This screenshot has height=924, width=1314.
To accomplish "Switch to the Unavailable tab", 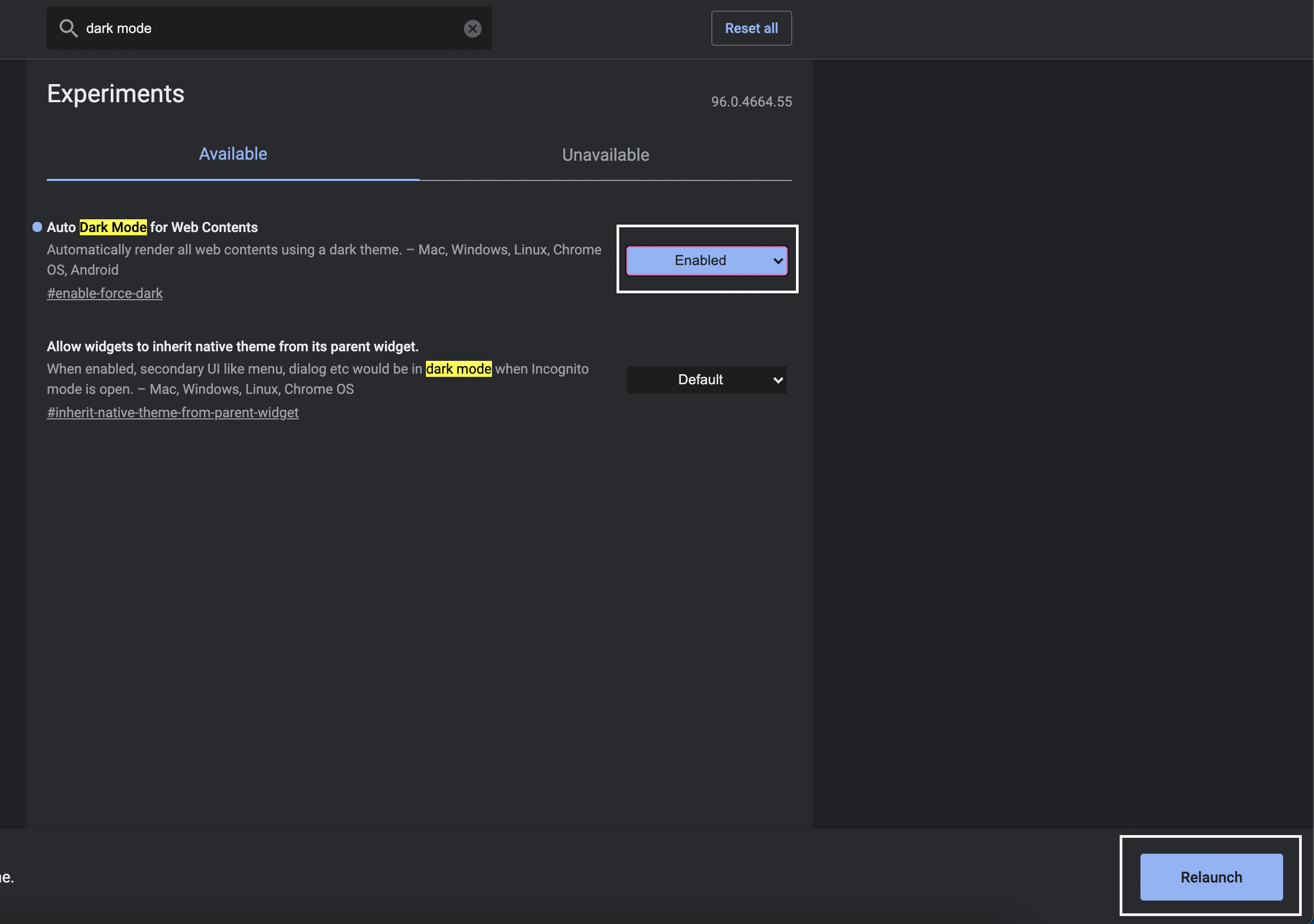I will click(x=605, y=154).
